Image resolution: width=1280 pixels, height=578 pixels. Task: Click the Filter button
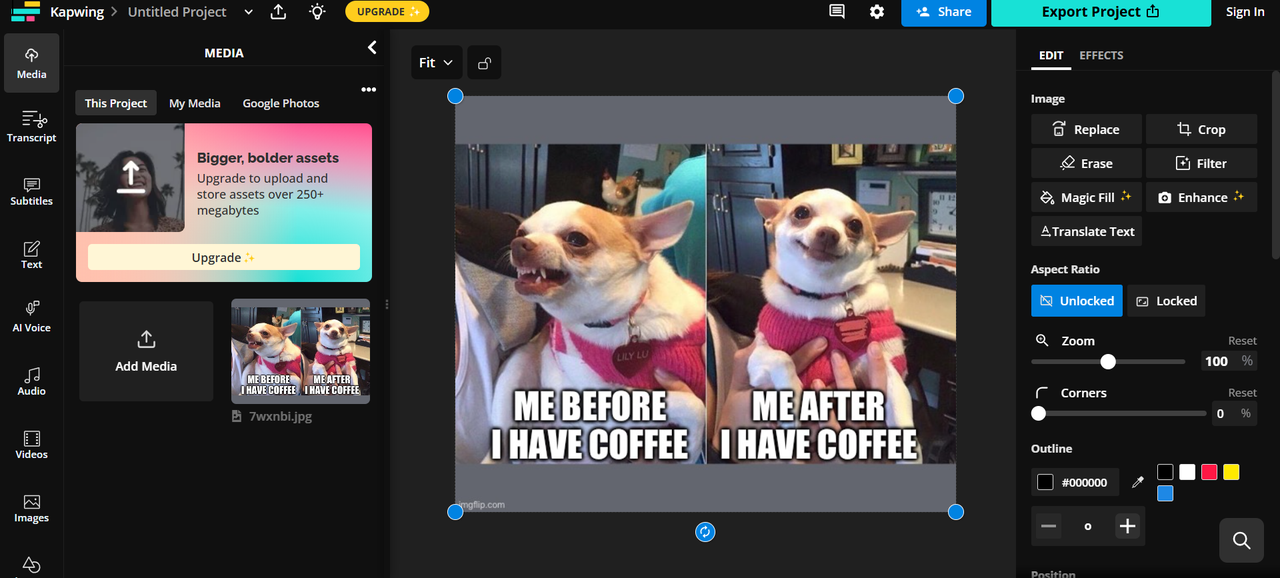[1201, 164]
